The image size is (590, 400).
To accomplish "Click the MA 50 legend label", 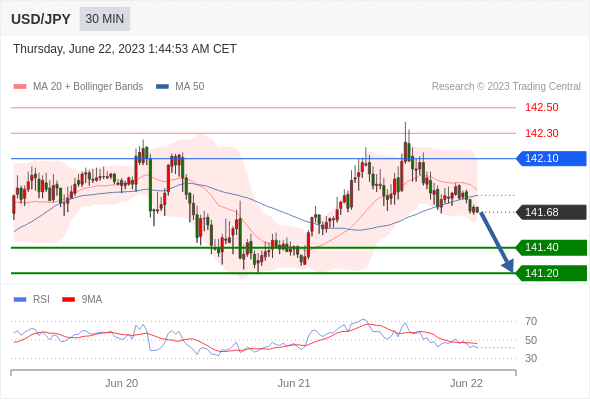I will point(190,87).
